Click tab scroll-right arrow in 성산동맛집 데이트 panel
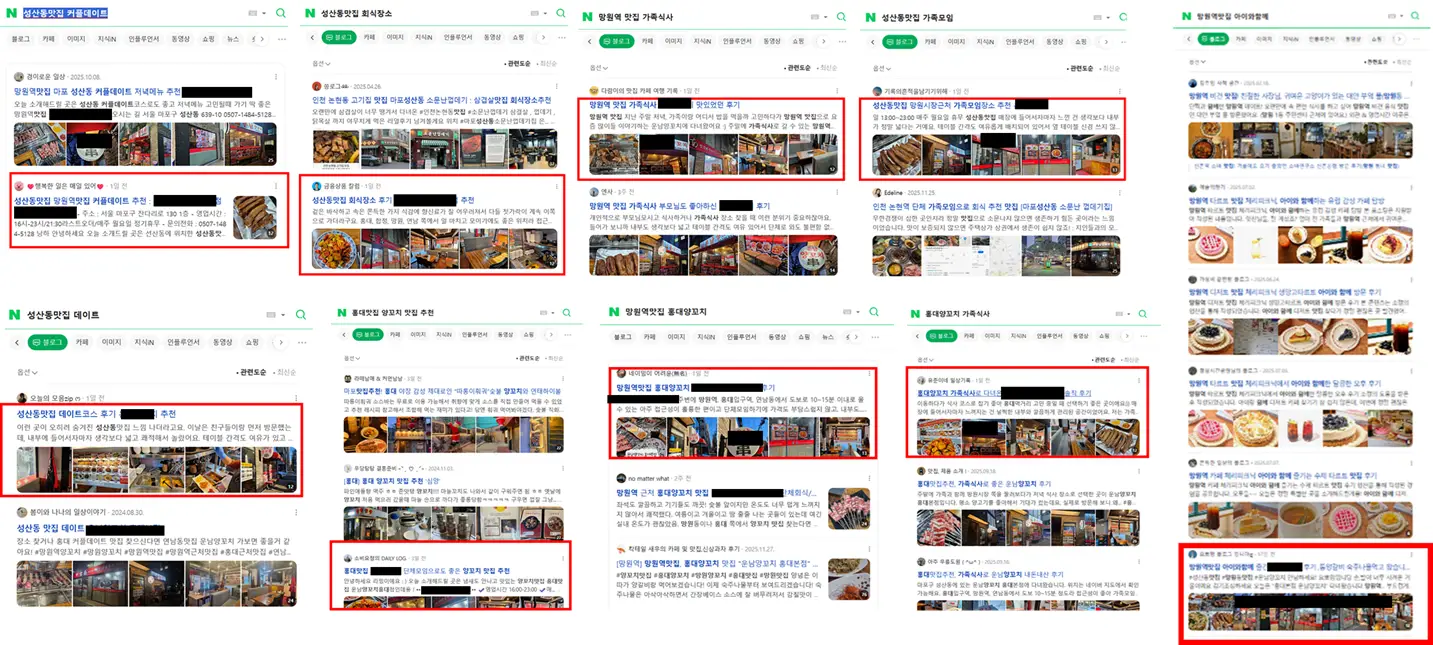Screen dimensions: 1433x645 [283, 342]
